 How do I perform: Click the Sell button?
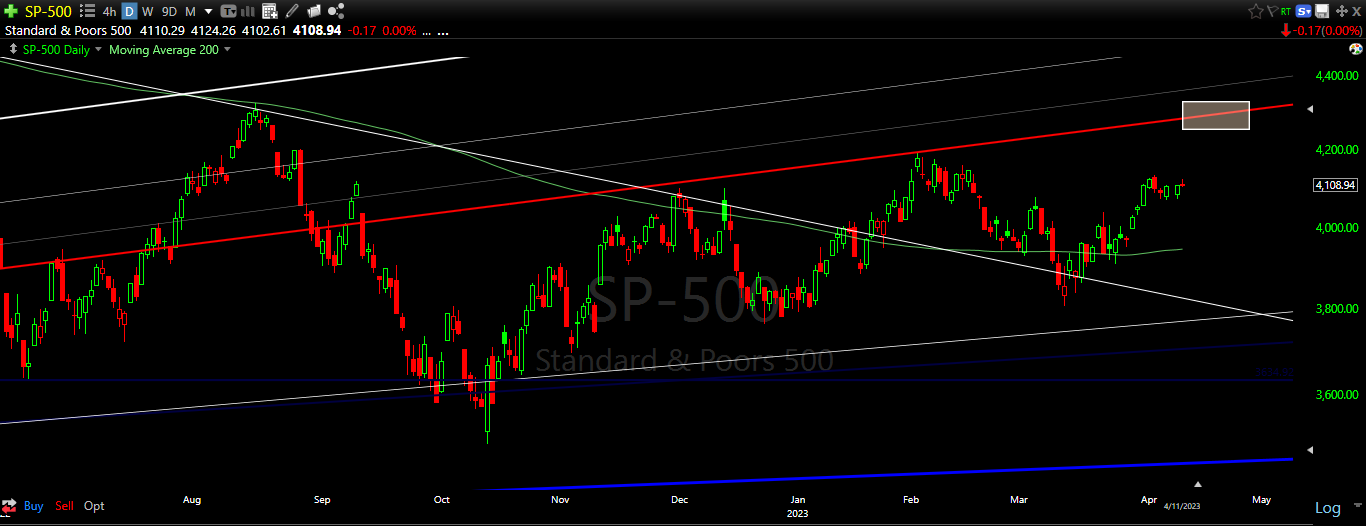64,506
